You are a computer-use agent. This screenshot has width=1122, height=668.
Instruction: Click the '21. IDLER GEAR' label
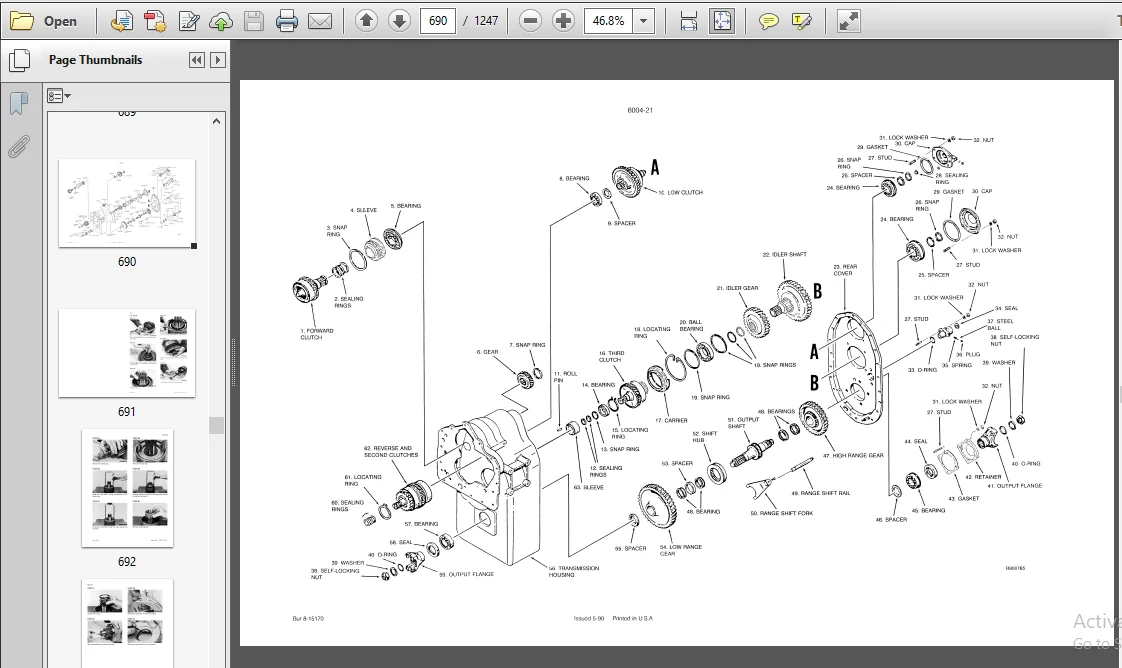(737, 288)
